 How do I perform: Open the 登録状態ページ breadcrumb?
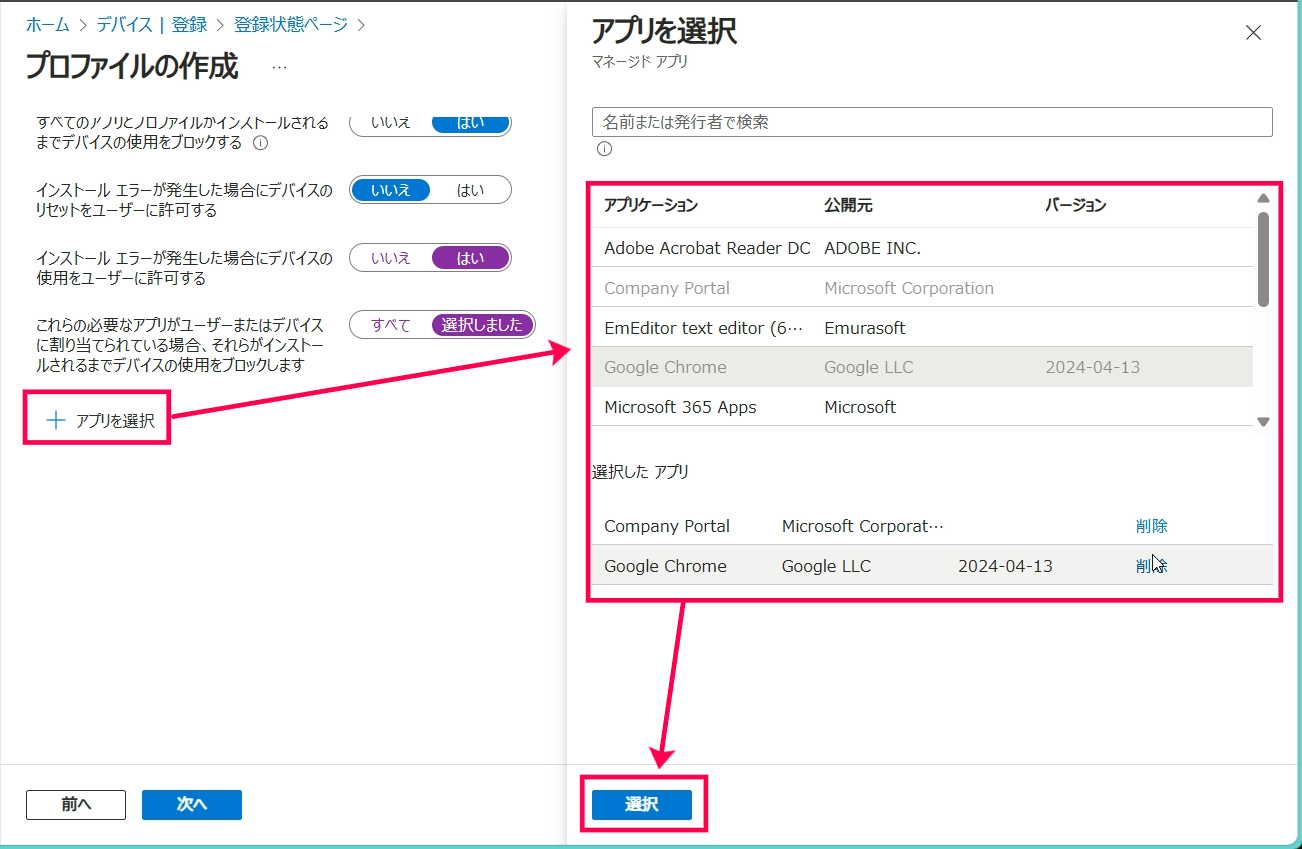click(x=291, y=24)
